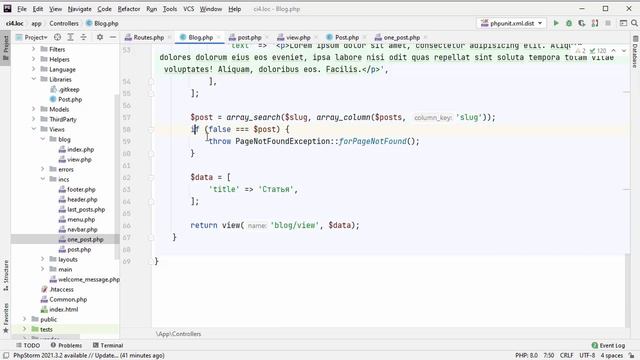Open the phpunit.xml.dist run configuration dropdown
Image resolution: width=640 pixels, height=360 pixels.
pos(512,23)
